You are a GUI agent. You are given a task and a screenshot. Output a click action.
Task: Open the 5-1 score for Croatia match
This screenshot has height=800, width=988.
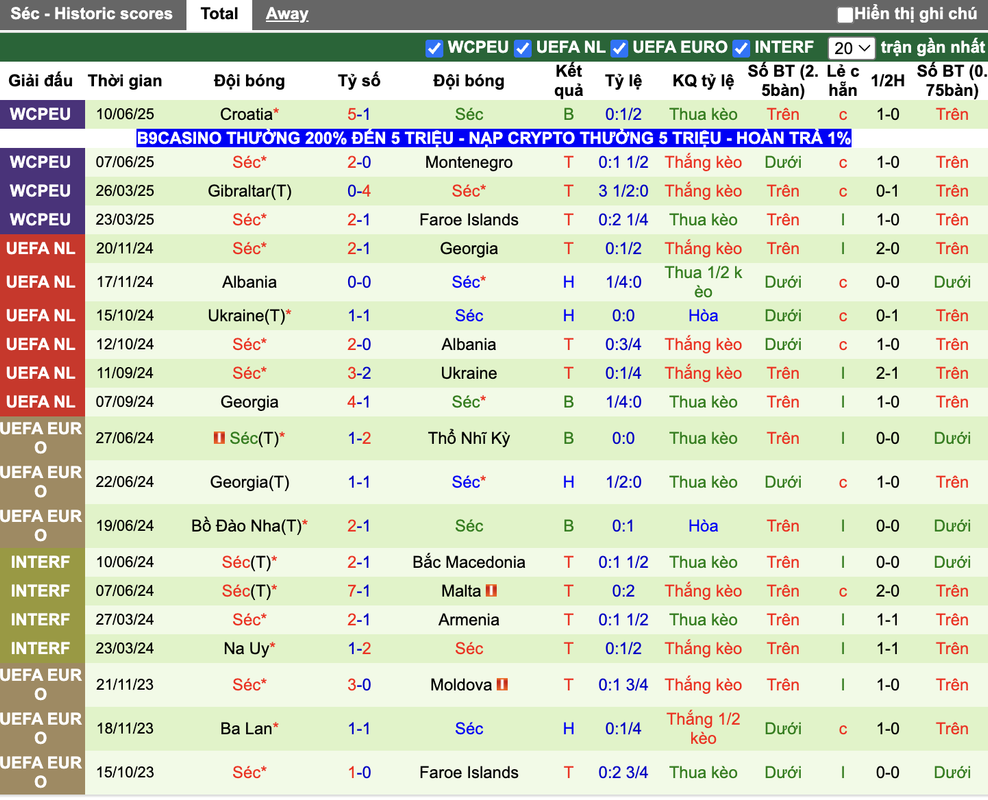(359, 115)
